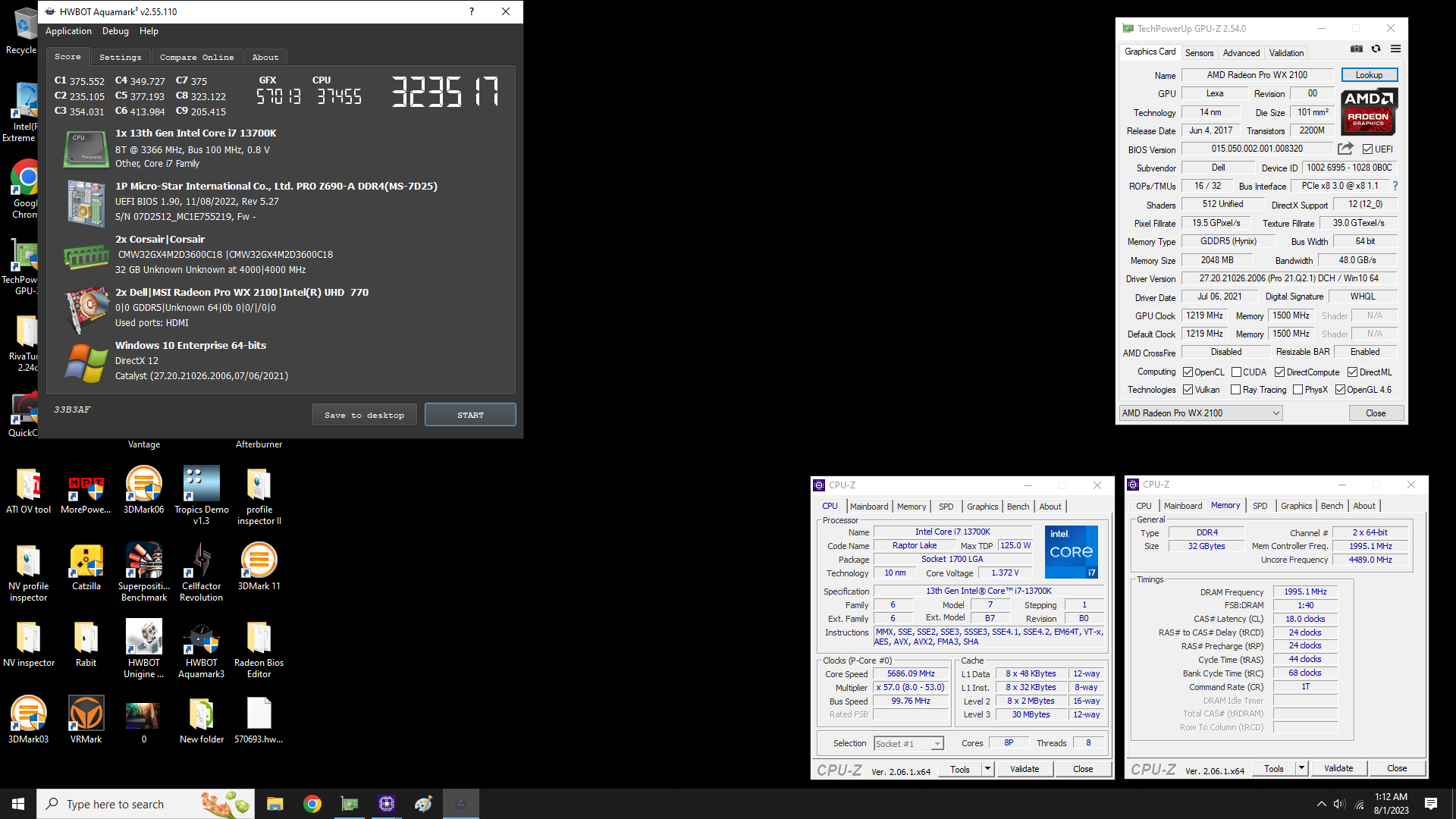Expand the GPU selection dropdown in GPU-Z
Image resolution: width=1456 pixels, height=819 pixels.
click(1200, 413)
